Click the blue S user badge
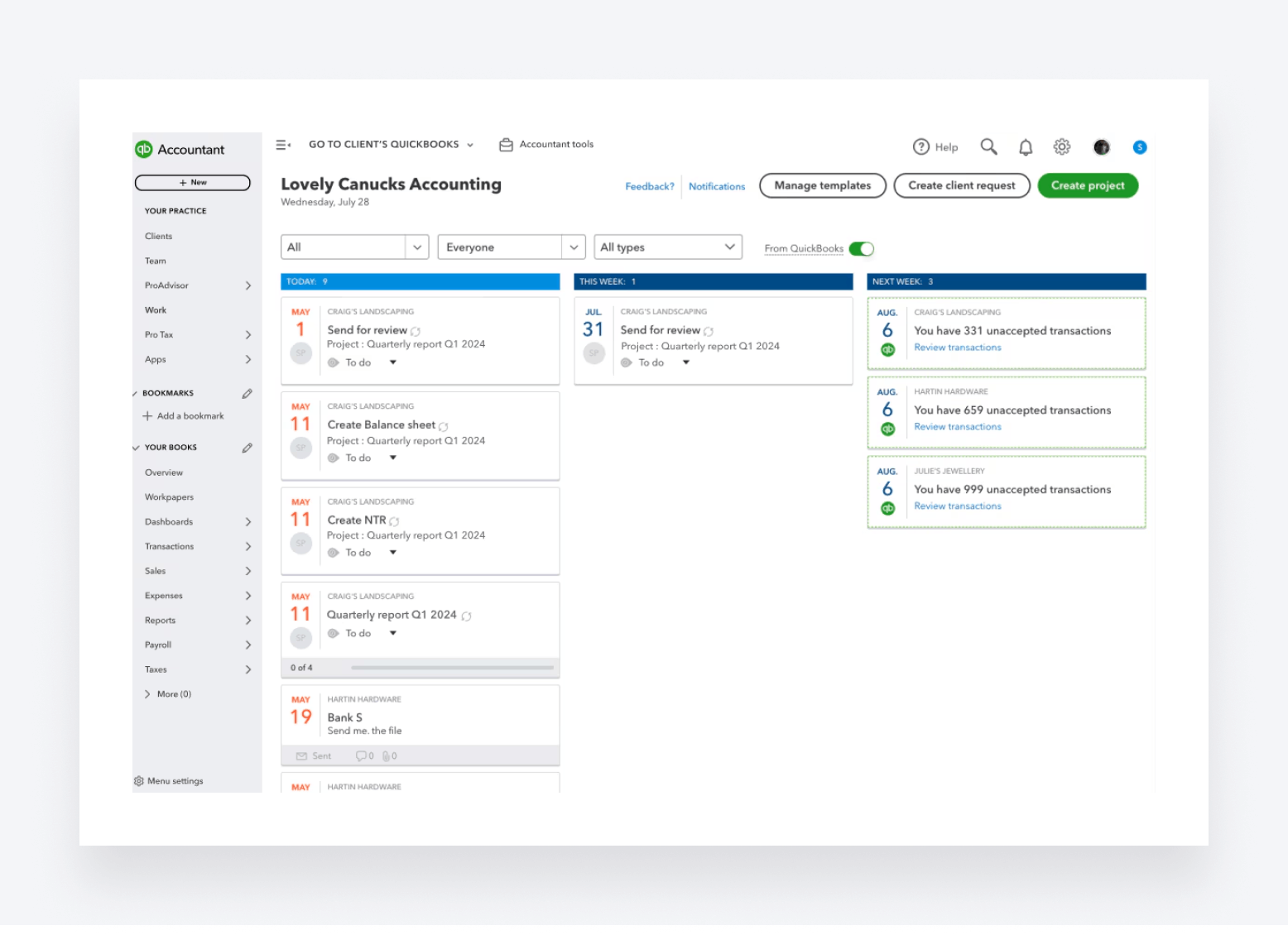The image size is (1288, 935). tap(1140, 147)
